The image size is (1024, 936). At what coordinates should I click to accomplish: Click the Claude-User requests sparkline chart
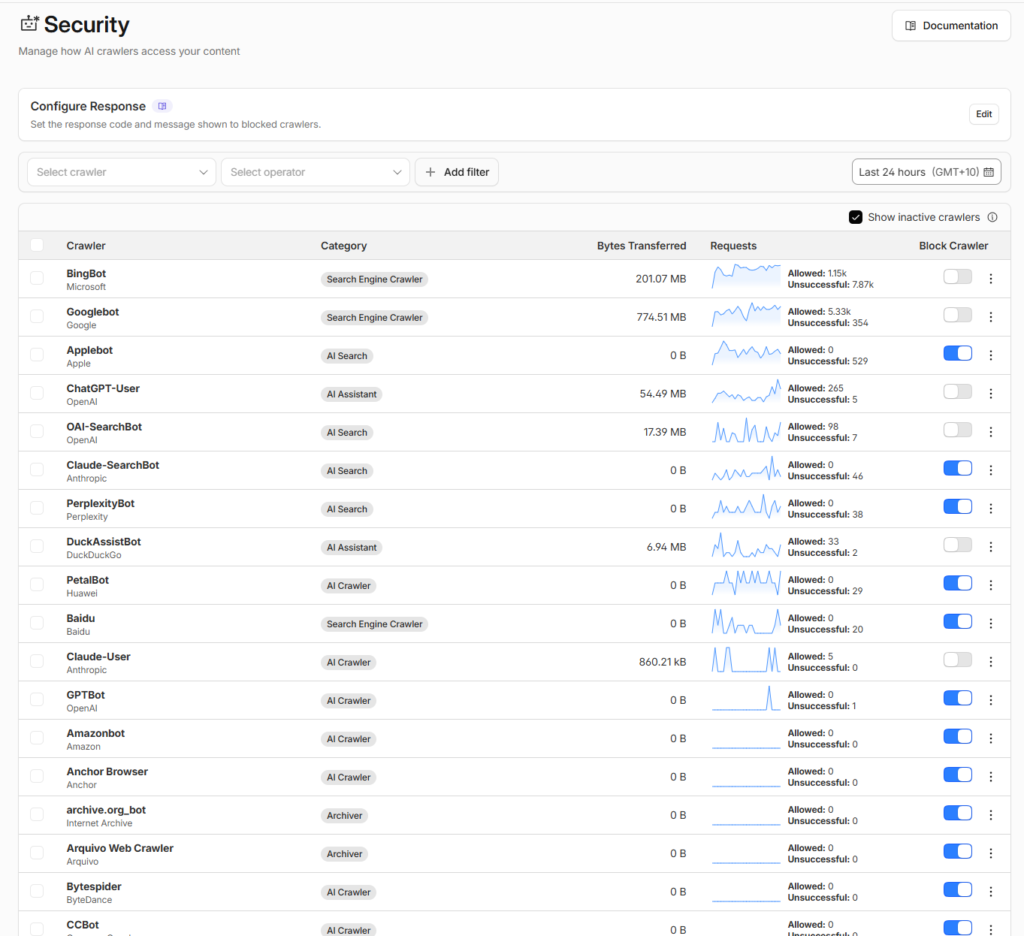point(746,660)
